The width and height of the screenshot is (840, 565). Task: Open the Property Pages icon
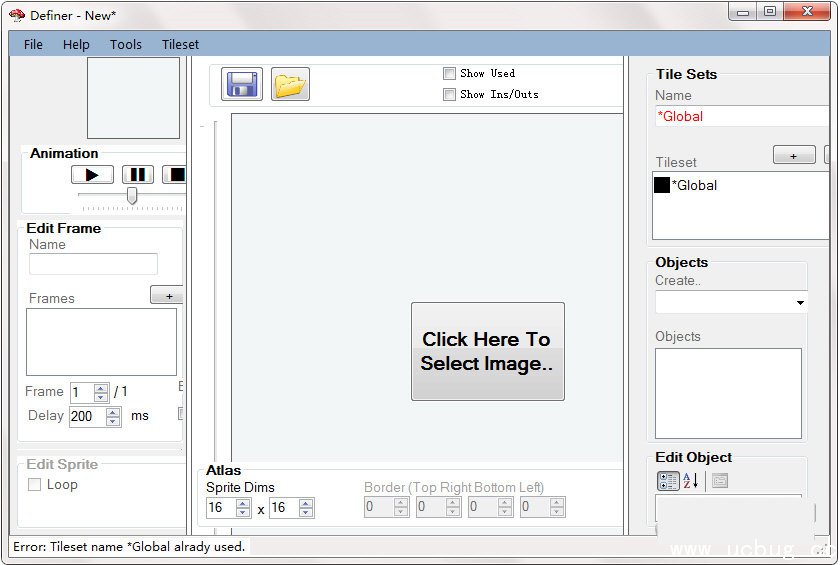(720, 481)
